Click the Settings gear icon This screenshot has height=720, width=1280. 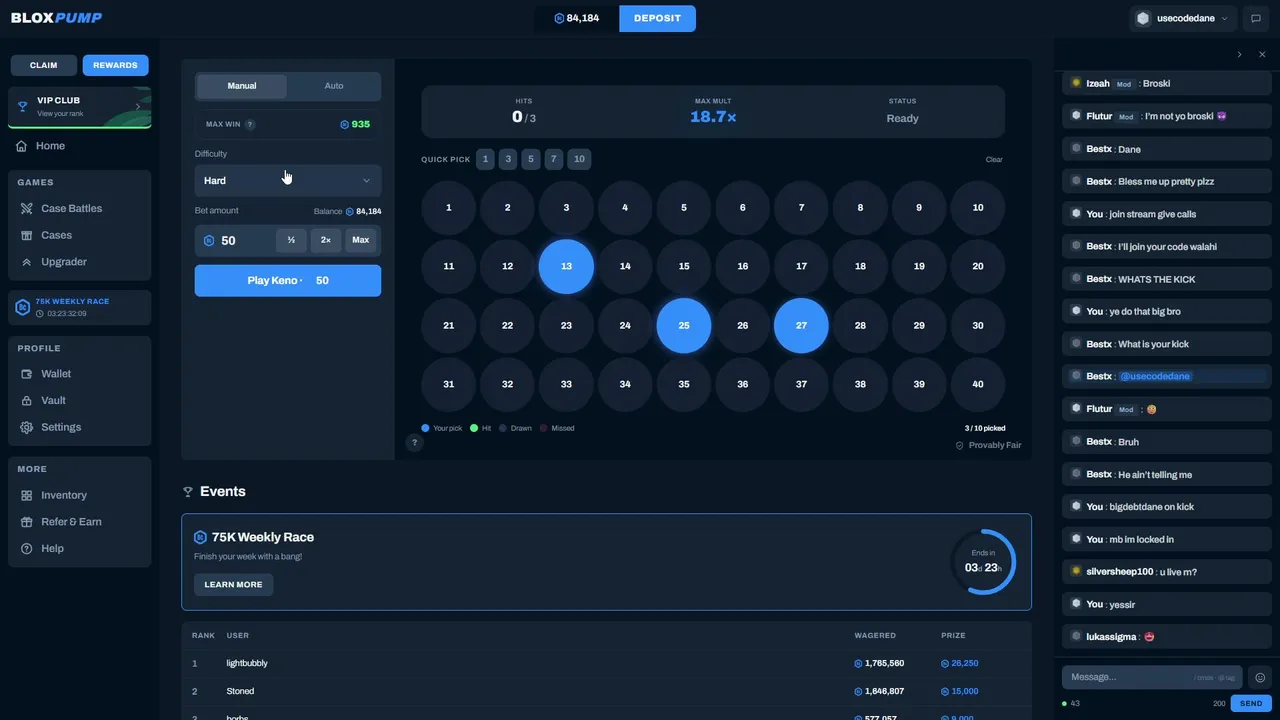pos(27,427)
